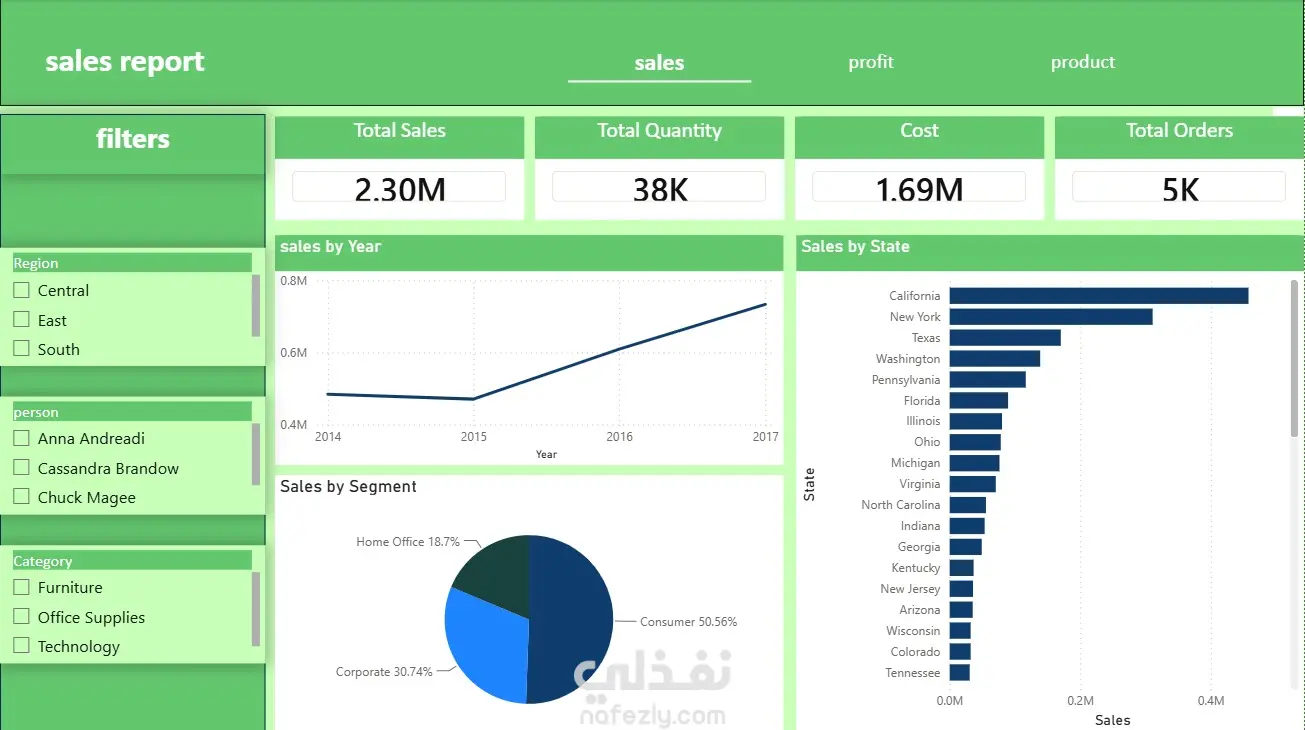
Task: Click the 2014 year axis label
Action: (327, 437)
